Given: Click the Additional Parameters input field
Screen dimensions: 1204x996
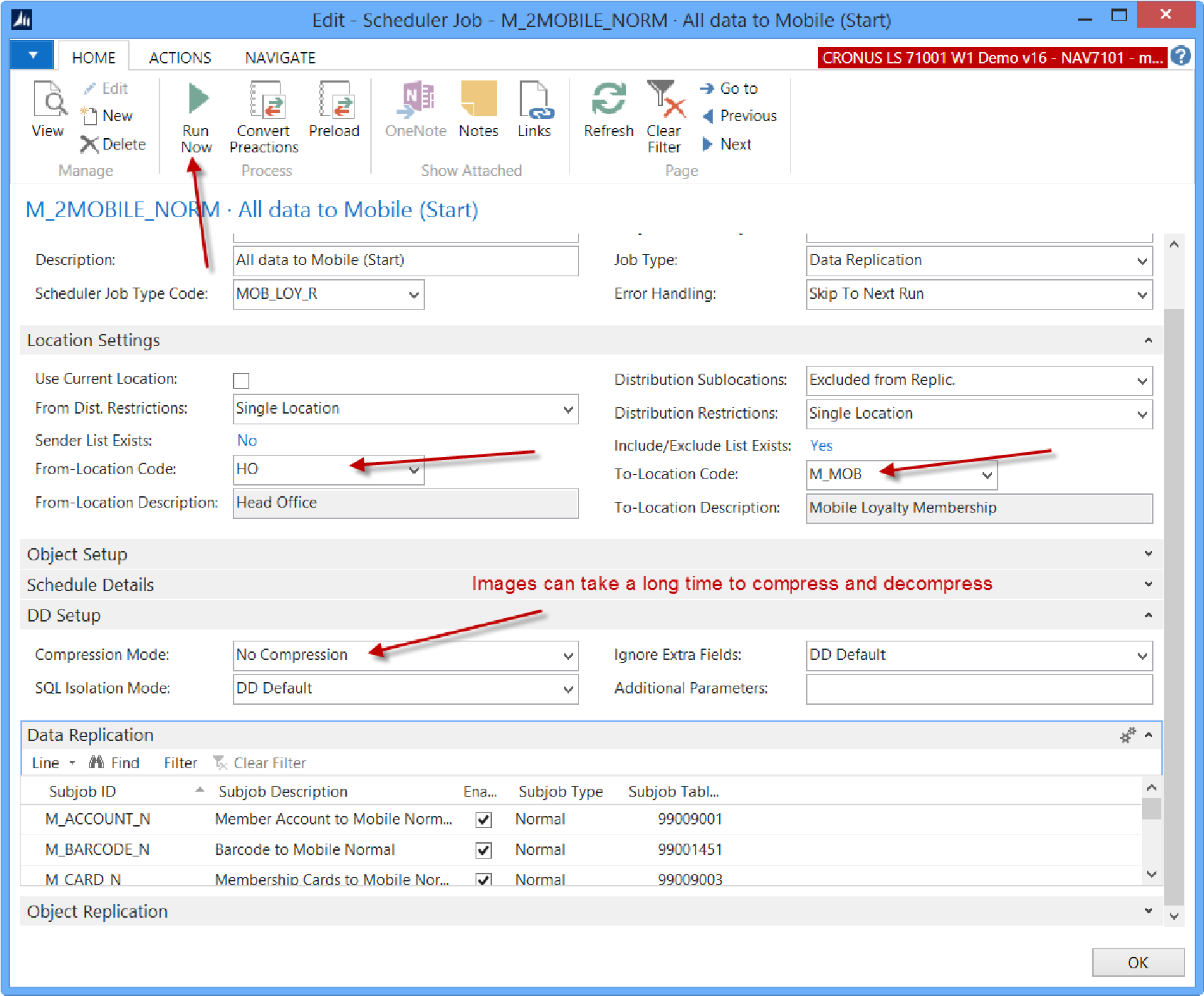Looking at the screenshot, I should (x=978, y=689).
